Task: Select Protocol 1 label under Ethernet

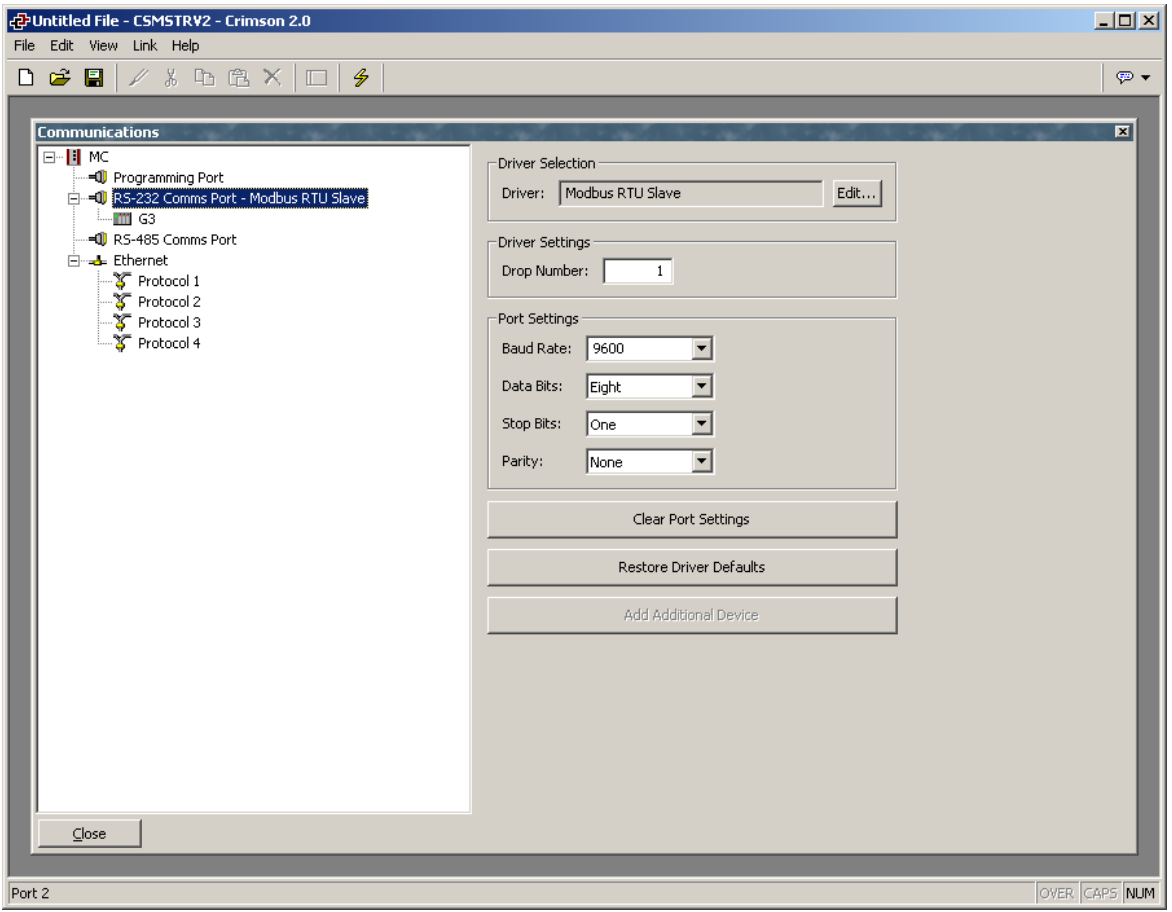Action: coord(169,281)
